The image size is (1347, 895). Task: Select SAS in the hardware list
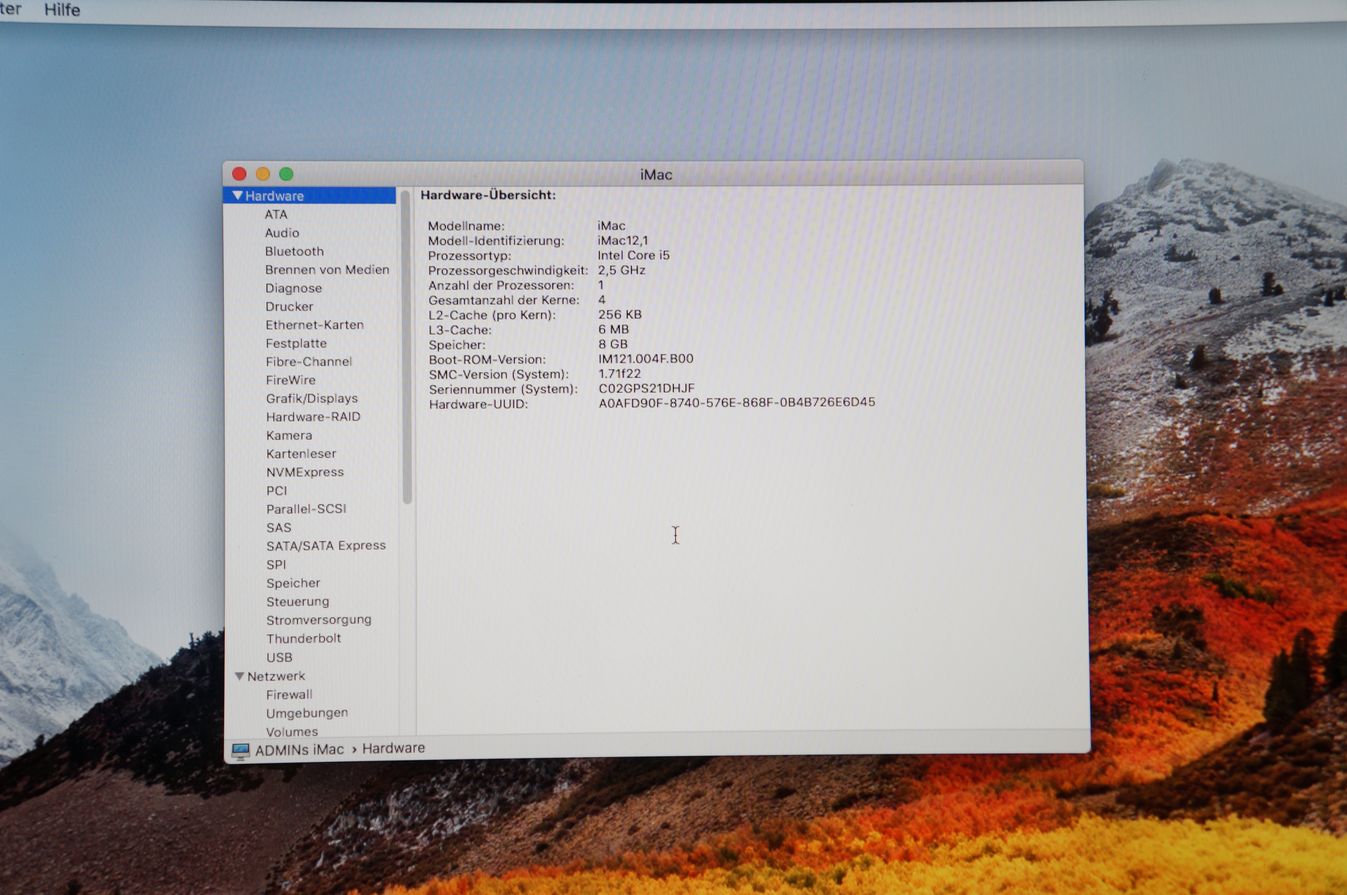pyautogui.click(x=279, y=528)
